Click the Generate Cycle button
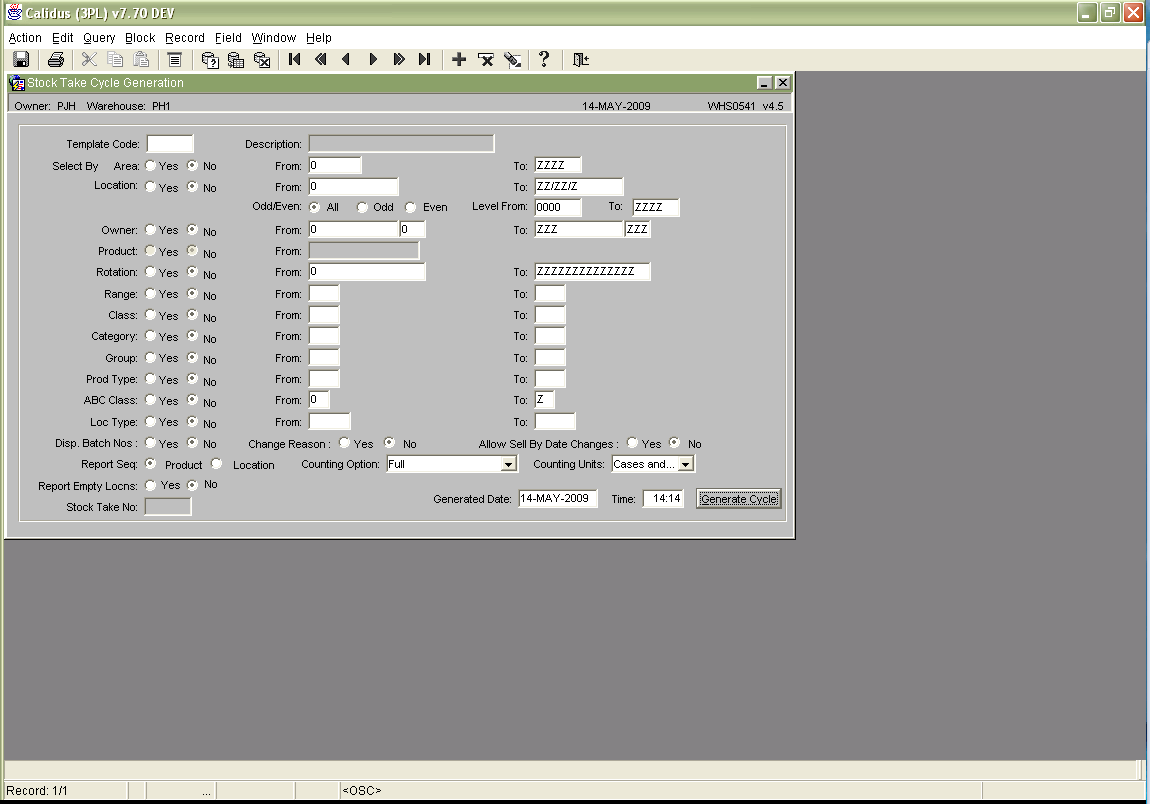The image size is (1150, 804). pyautogui.click(x=739, y=499)
